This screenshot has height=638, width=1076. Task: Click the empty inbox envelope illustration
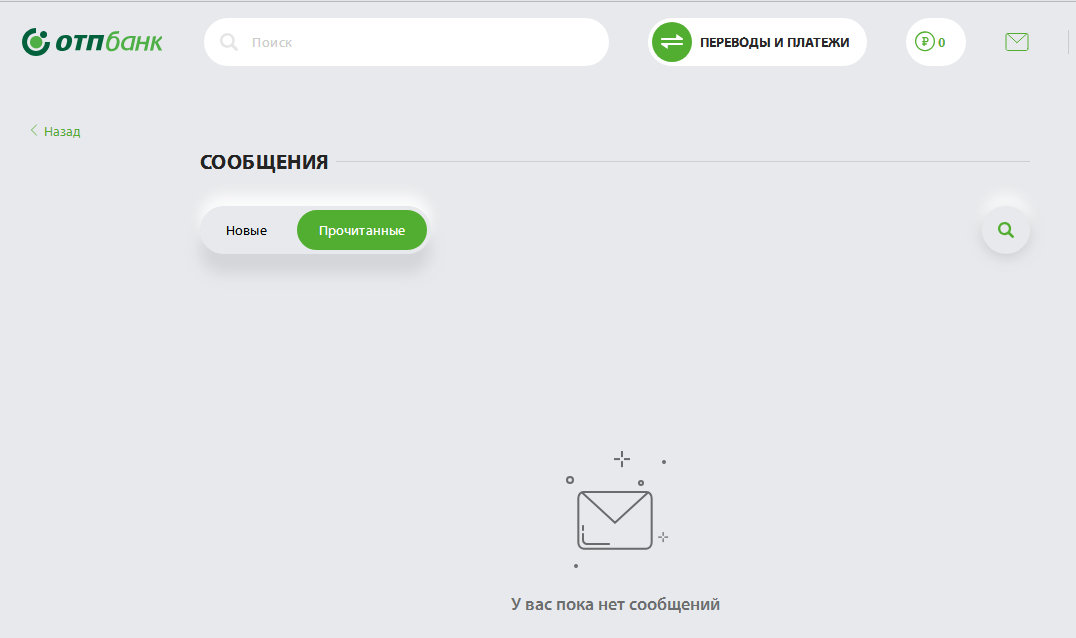[614, 520]
